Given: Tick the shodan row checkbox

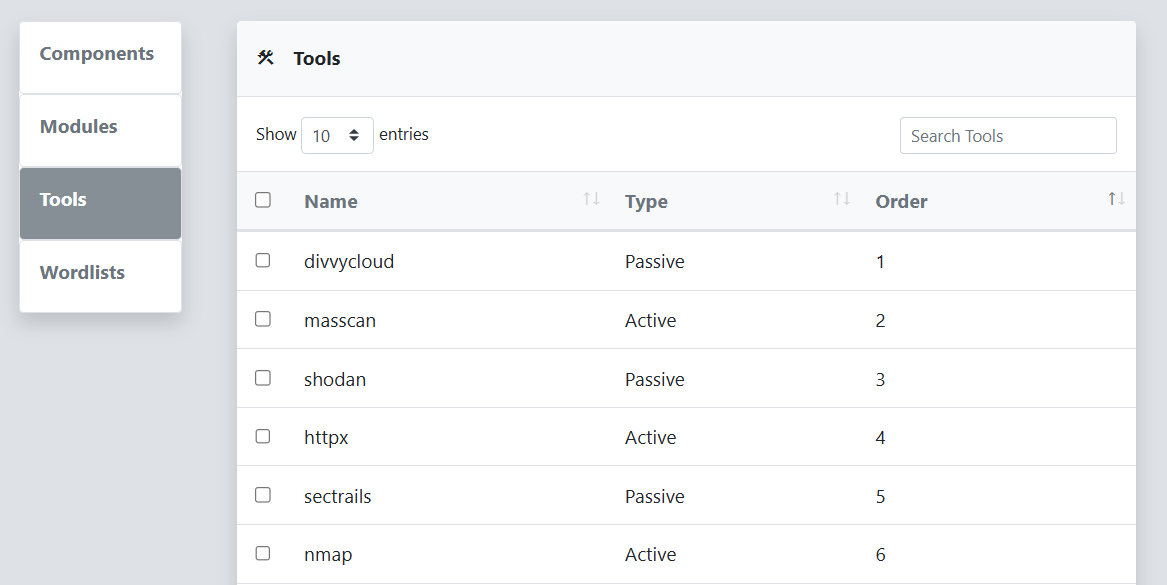Looking at the screenshot, I should 263,377.
